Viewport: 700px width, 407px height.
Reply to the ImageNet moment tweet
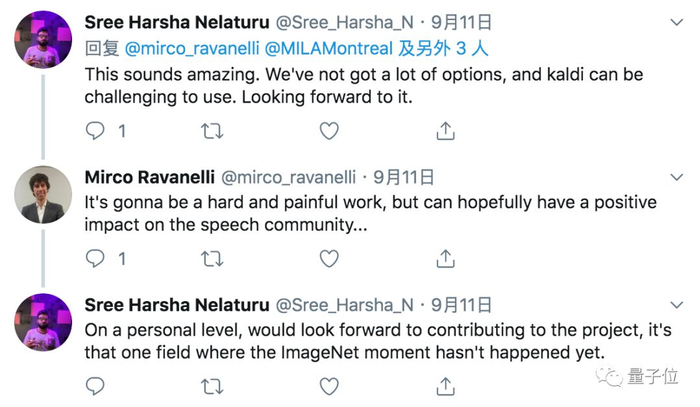click(95, 385)
